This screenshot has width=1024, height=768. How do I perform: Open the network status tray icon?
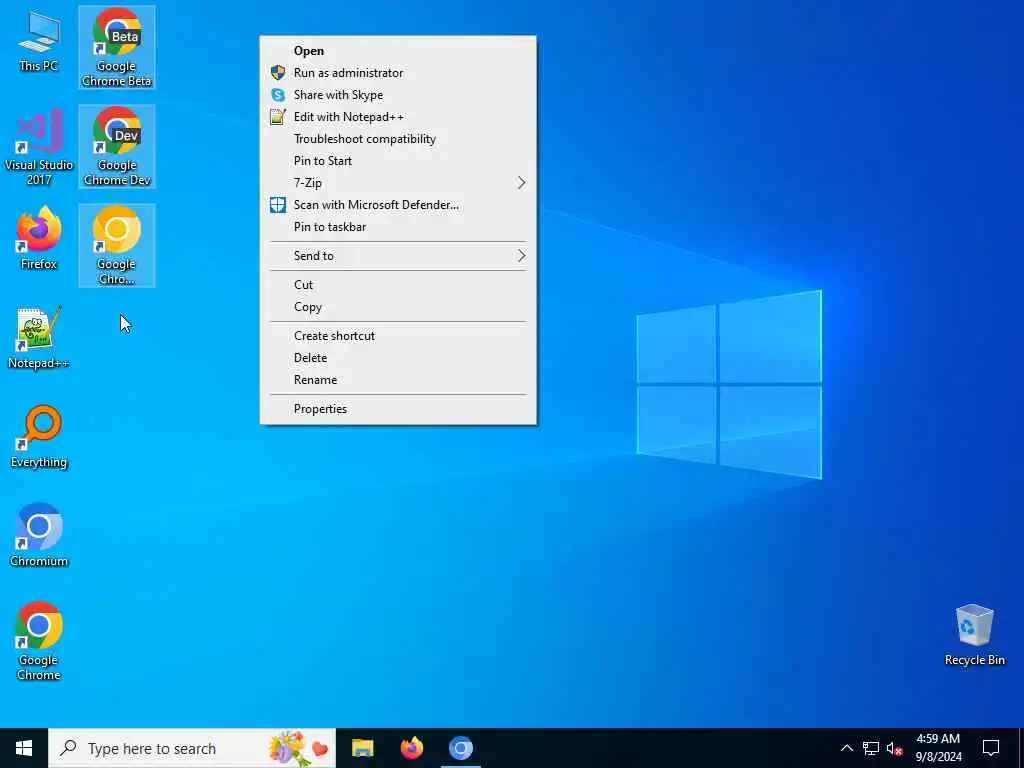(871, 748)
